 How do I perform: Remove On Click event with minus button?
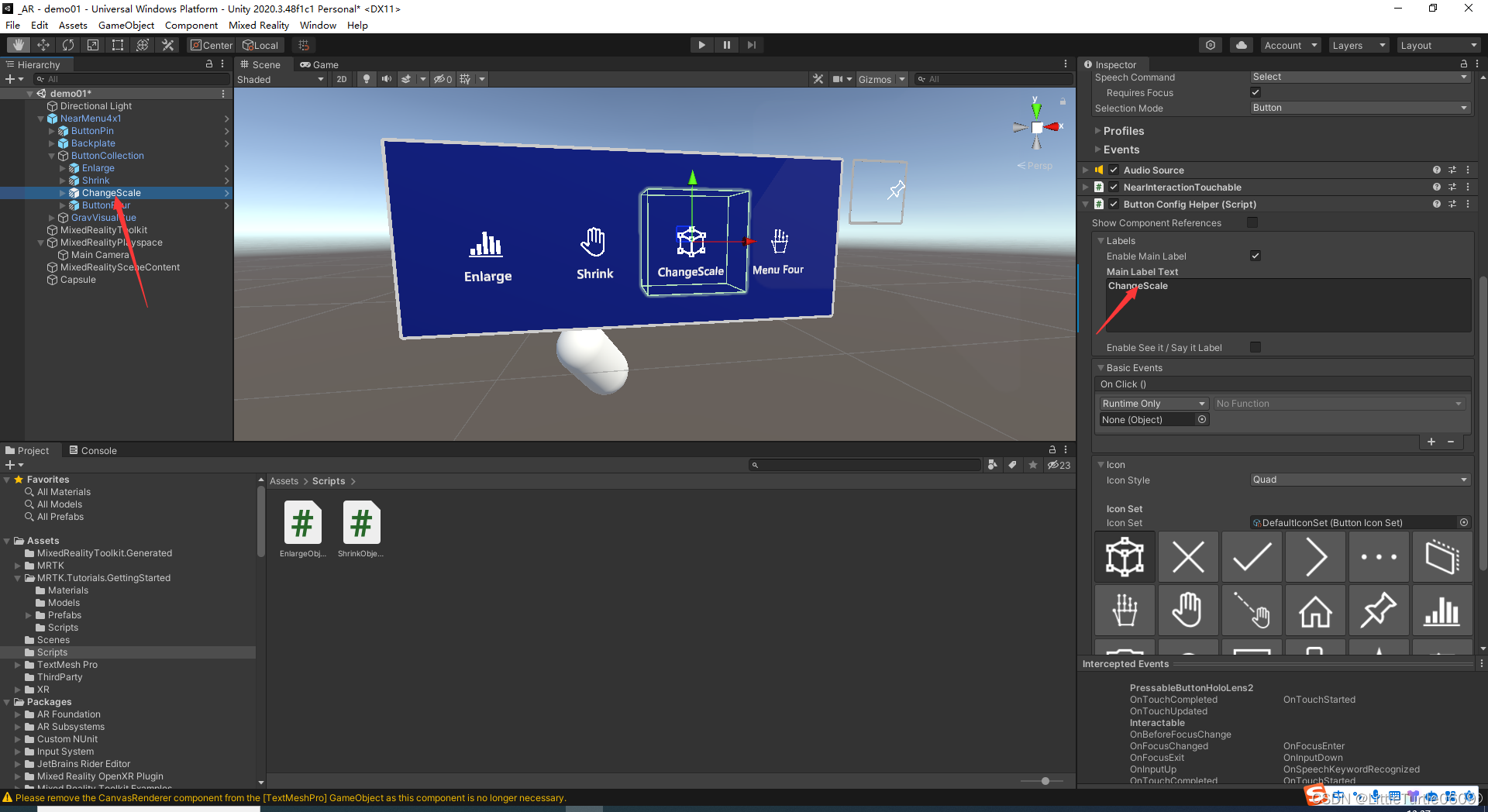click(x=1451, y=442)
